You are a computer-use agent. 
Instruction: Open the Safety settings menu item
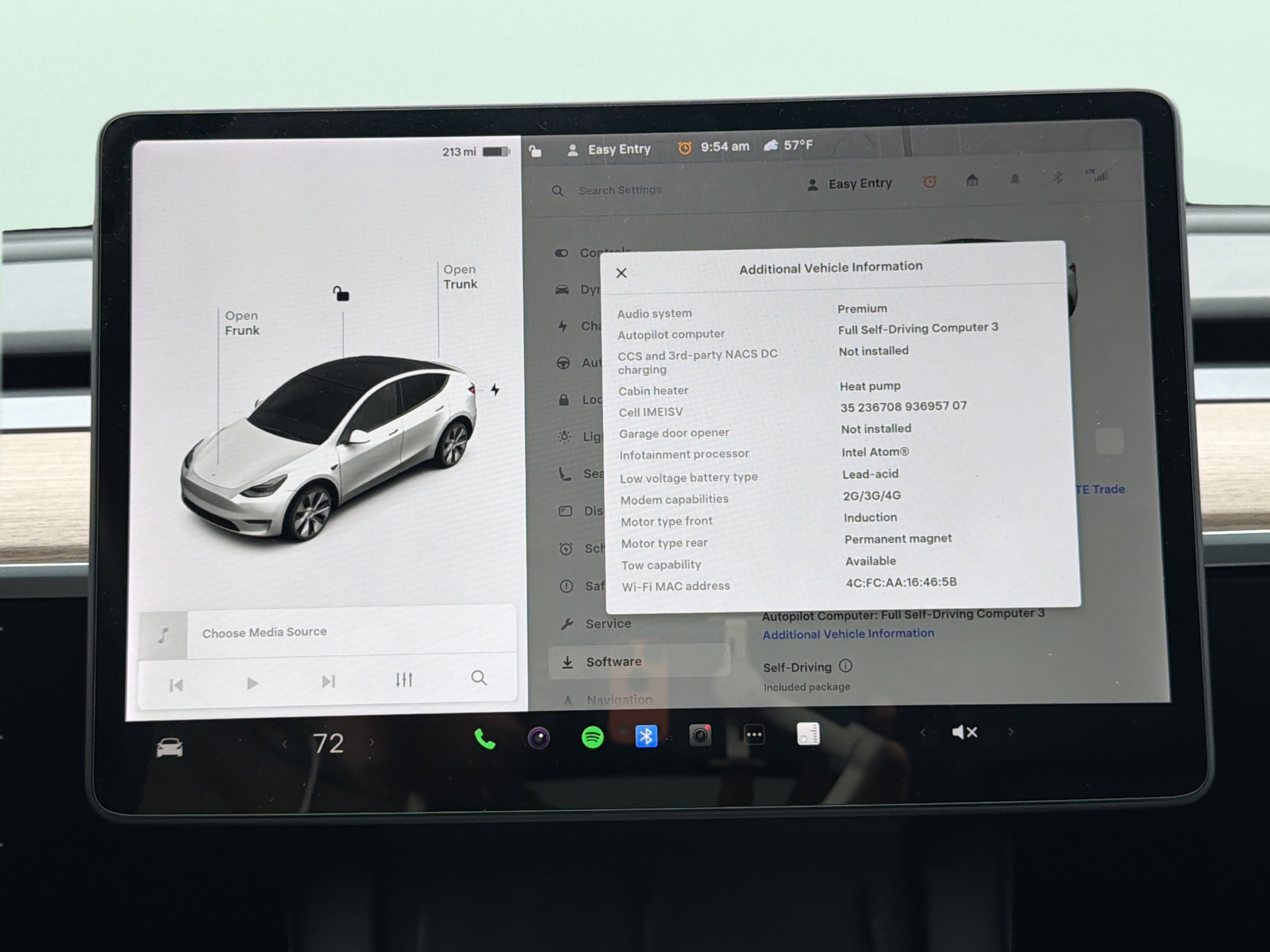[582, 586]
